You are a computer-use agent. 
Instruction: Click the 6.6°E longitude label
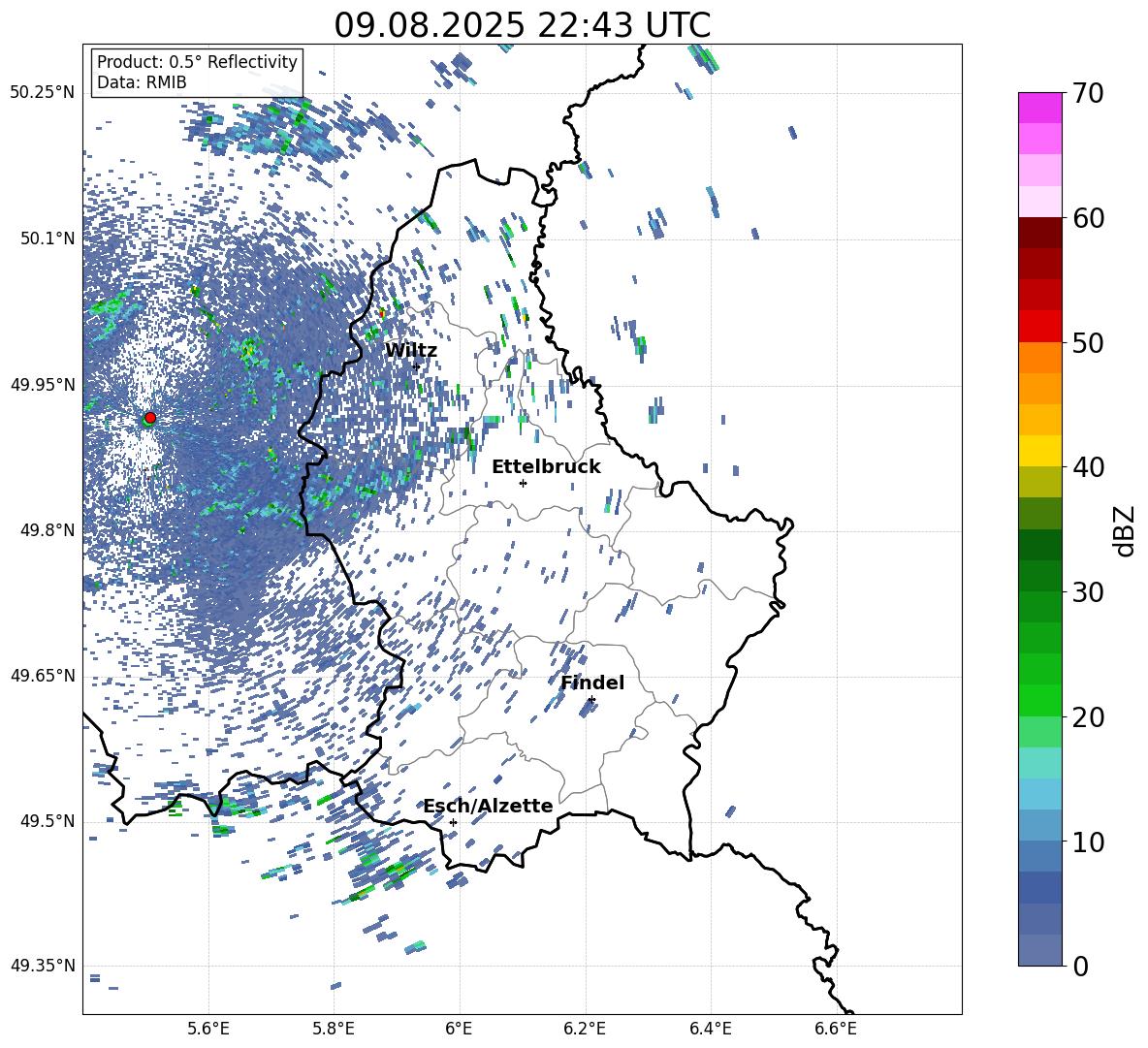tap(836, 1029)
